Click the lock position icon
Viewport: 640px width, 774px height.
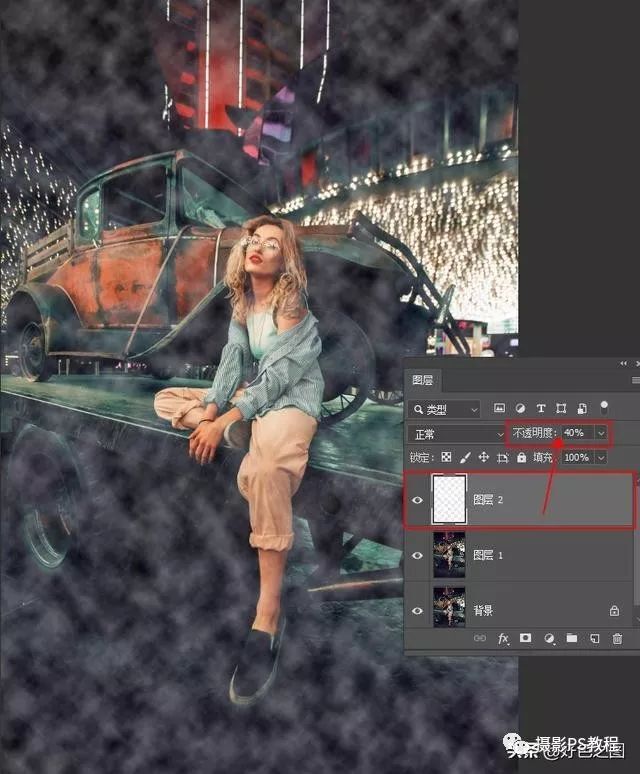483,457
